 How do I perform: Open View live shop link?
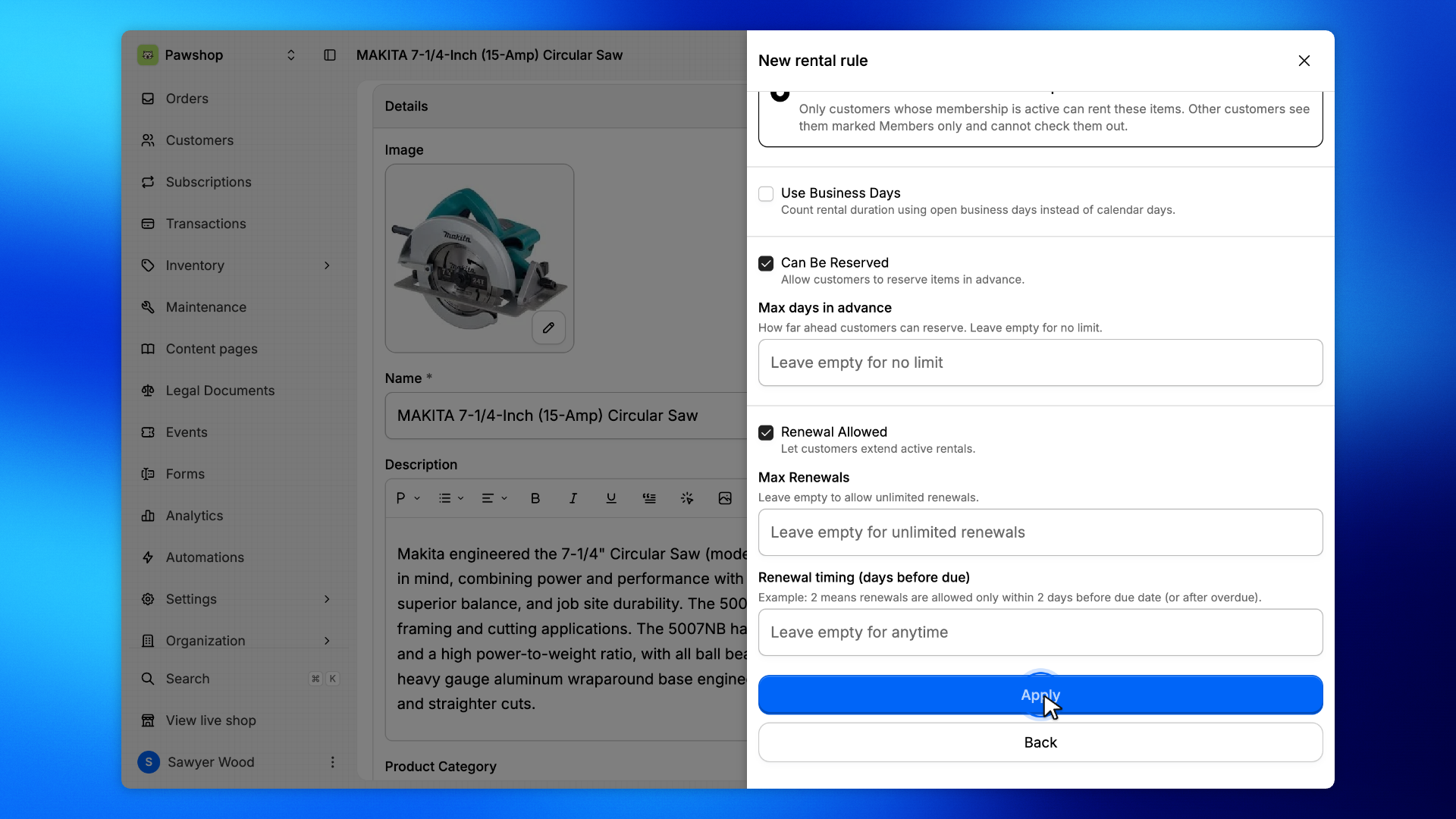coord(240,720)
